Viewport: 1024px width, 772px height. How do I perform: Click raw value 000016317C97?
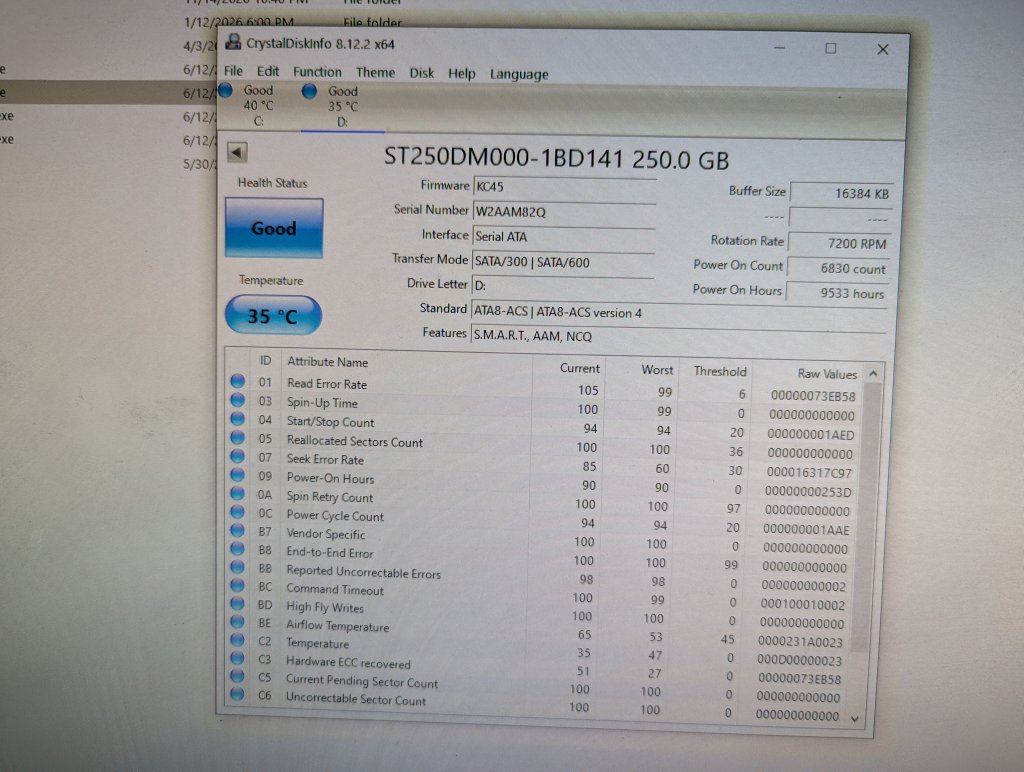click(808, 472)
